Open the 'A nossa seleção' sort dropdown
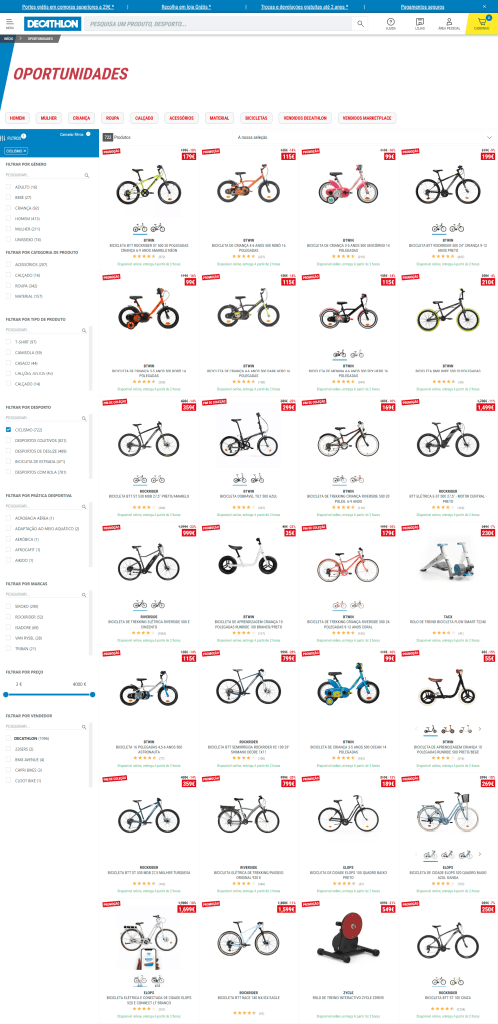 (365, 137)
